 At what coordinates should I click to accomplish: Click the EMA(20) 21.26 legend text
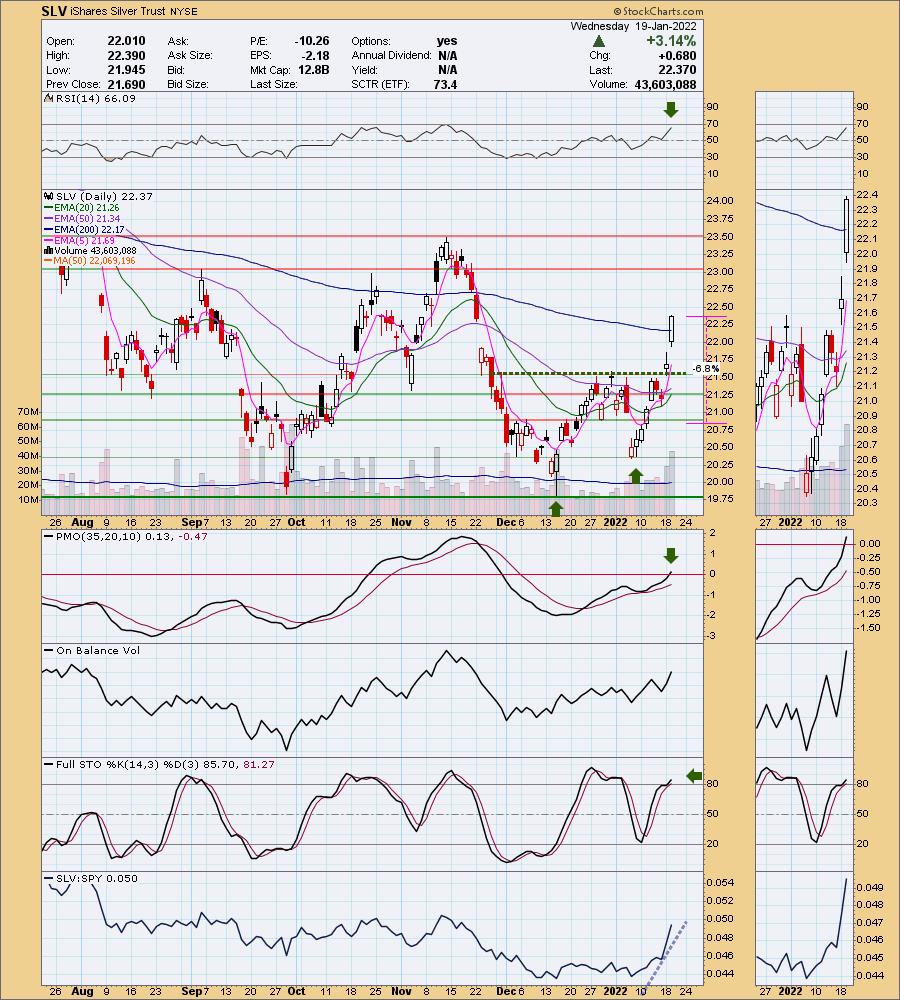[87, 208]
